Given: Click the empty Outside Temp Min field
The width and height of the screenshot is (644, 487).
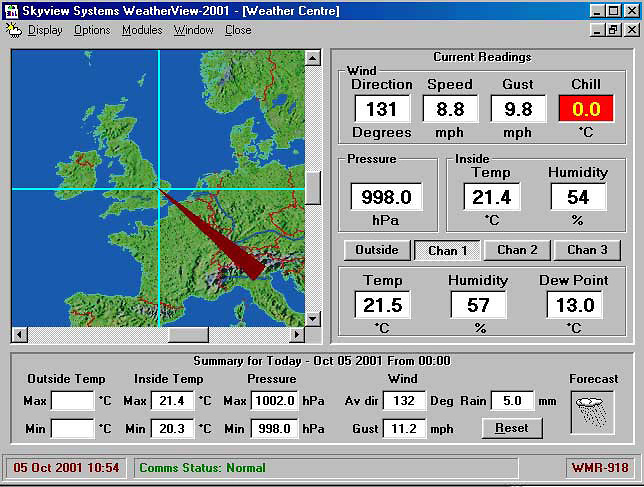Looking at the screenshot, I should 73,429.
